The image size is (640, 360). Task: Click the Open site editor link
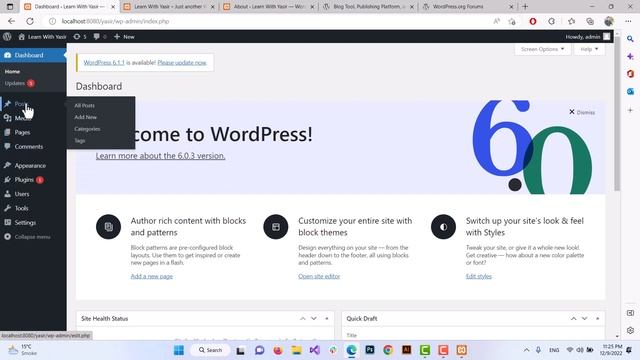point(319,276)
